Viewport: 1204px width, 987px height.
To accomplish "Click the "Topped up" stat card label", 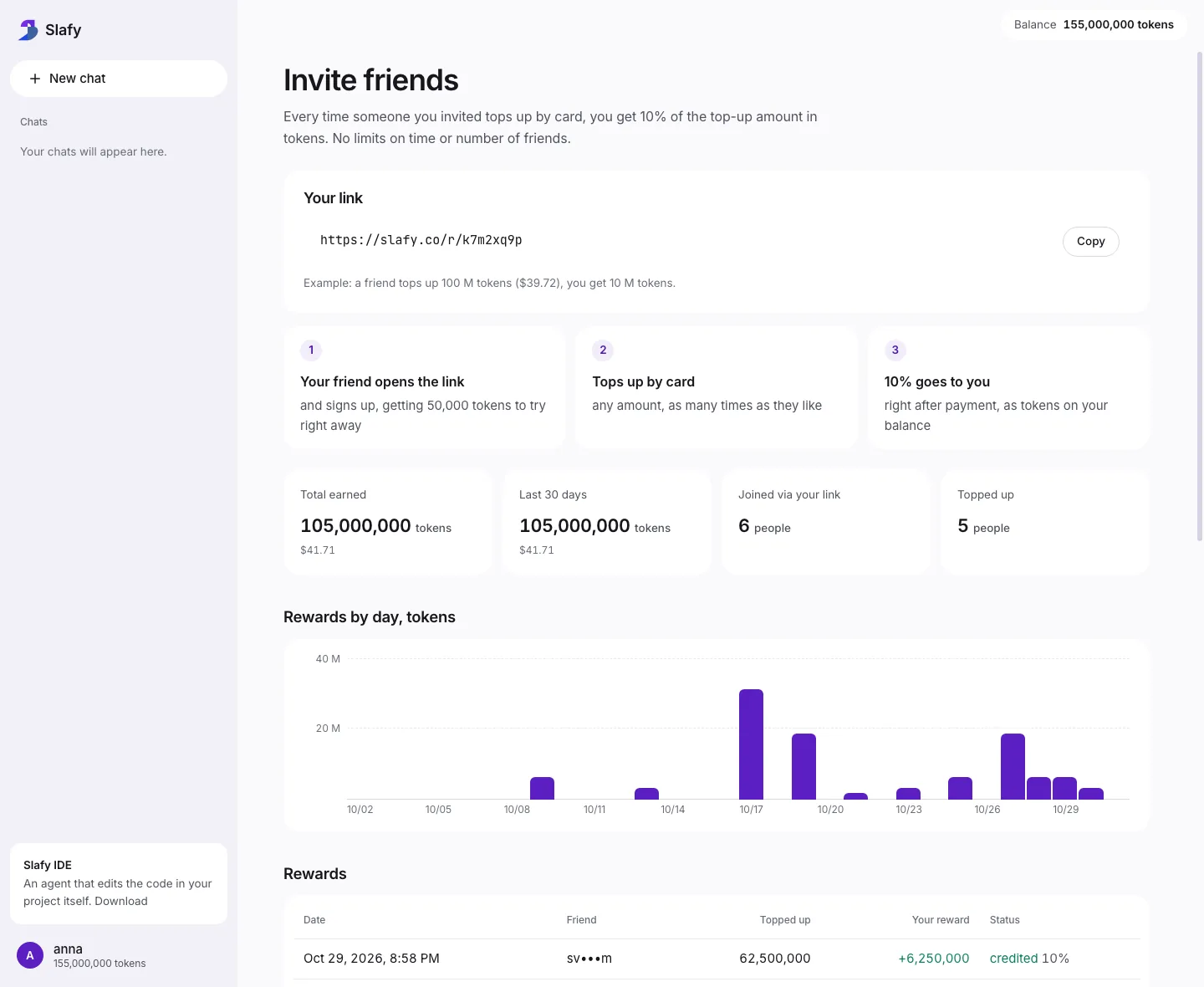I will point(985,494).
